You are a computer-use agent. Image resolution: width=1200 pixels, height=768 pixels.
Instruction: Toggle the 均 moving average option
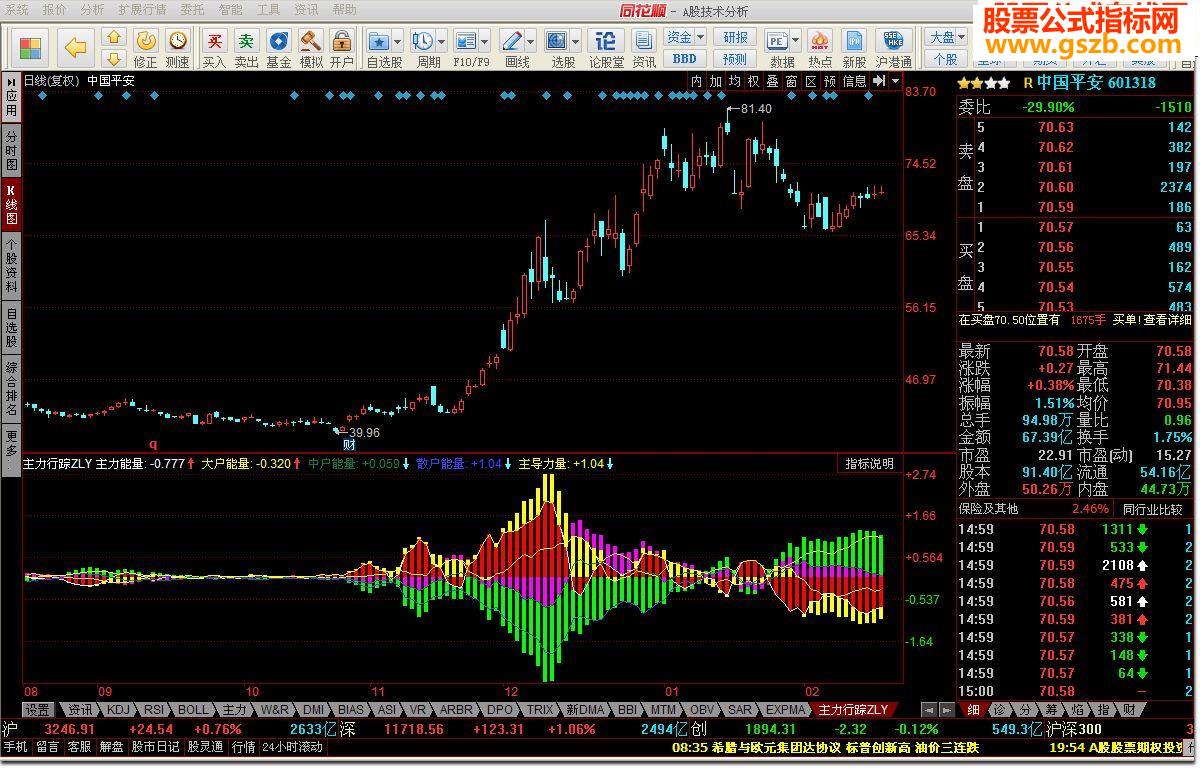point(735,81)
